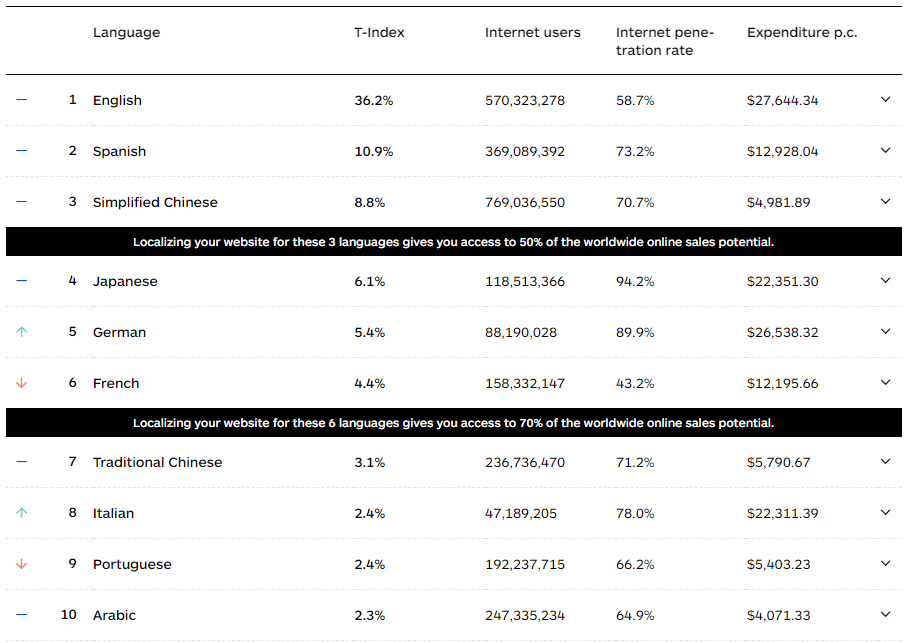
Task: Click the 50% sales potential banner
Action: (454, 242)
